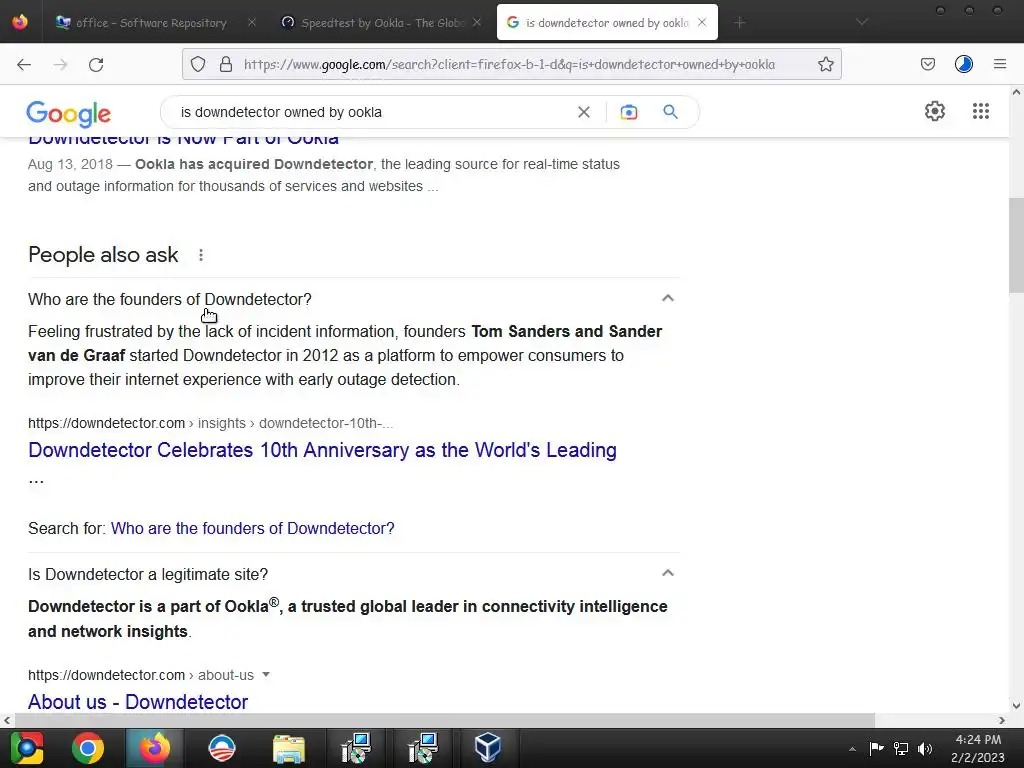Click the scroll down arrow
Viewport: 1024px width, 768px height.
(x=1016, y=706)
